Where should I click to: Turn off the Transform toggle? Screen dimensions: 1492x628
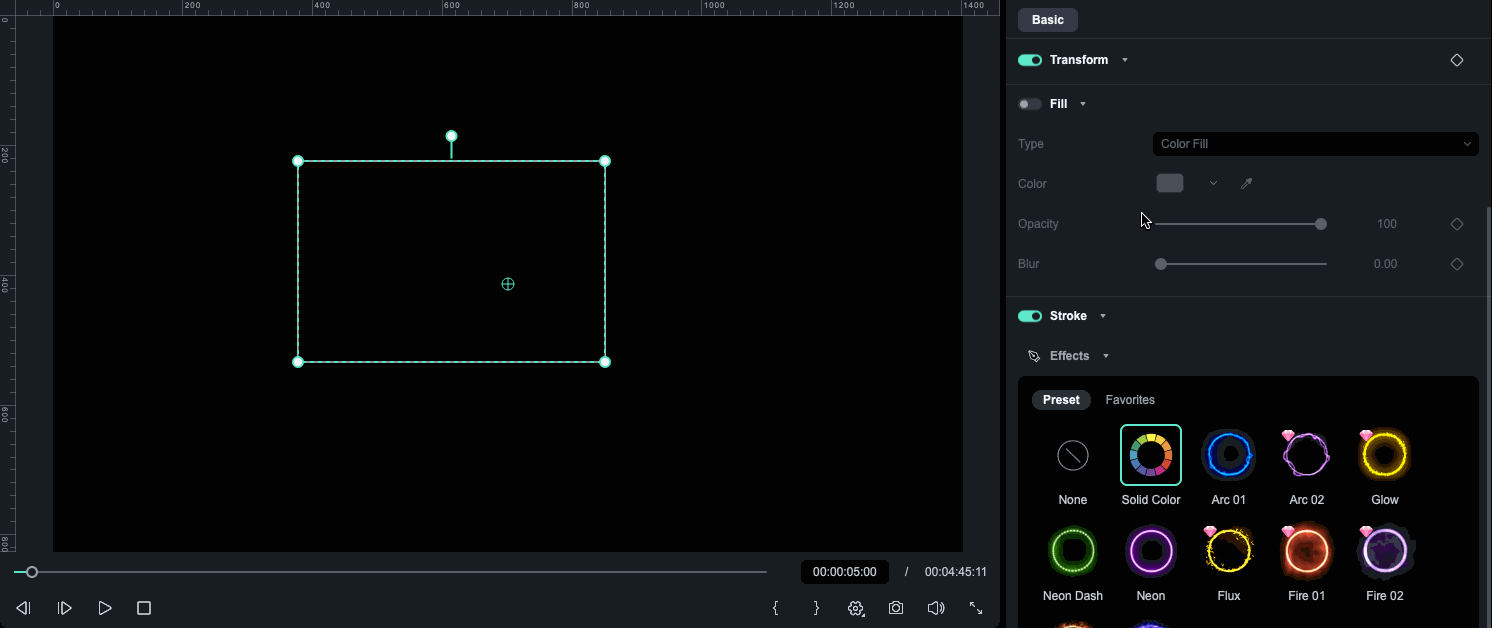point(1030,60)
